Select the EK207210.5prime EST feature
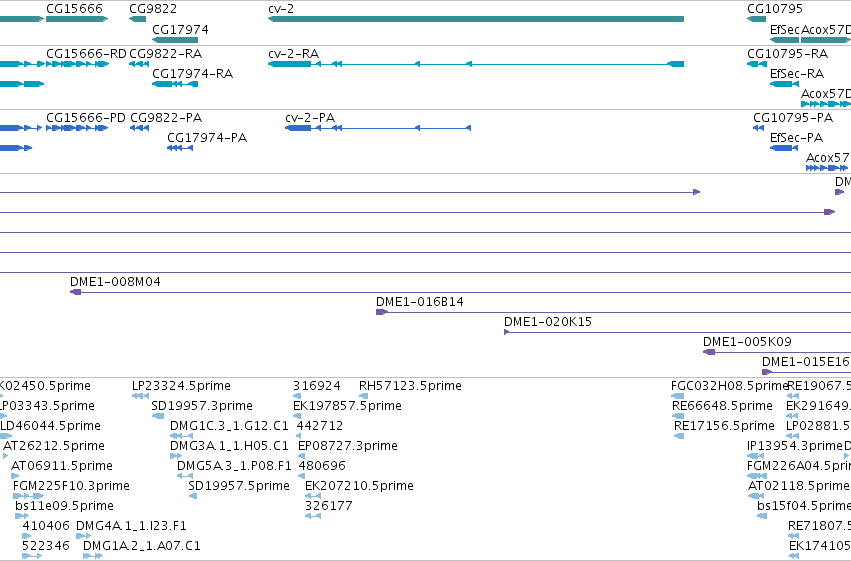 pyautogui.click(x=313, y=496)
